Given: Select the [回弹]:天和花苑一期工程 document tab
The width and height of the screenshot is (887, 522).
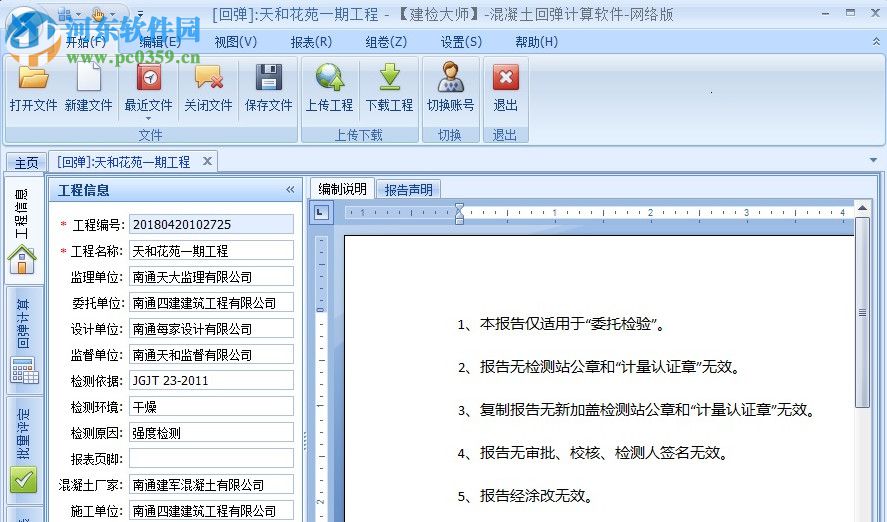Looking at the screenshot, I should pos(123,162).
